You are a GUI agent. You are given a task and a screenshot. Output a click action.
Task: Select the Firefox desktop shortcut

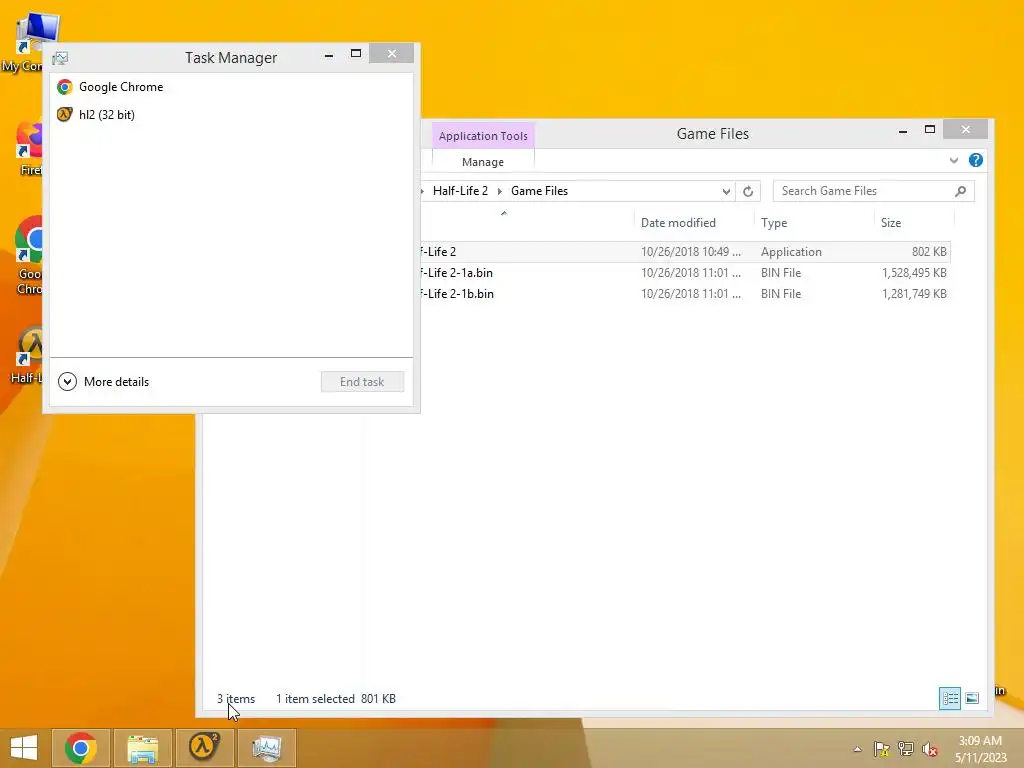[29, 149]
